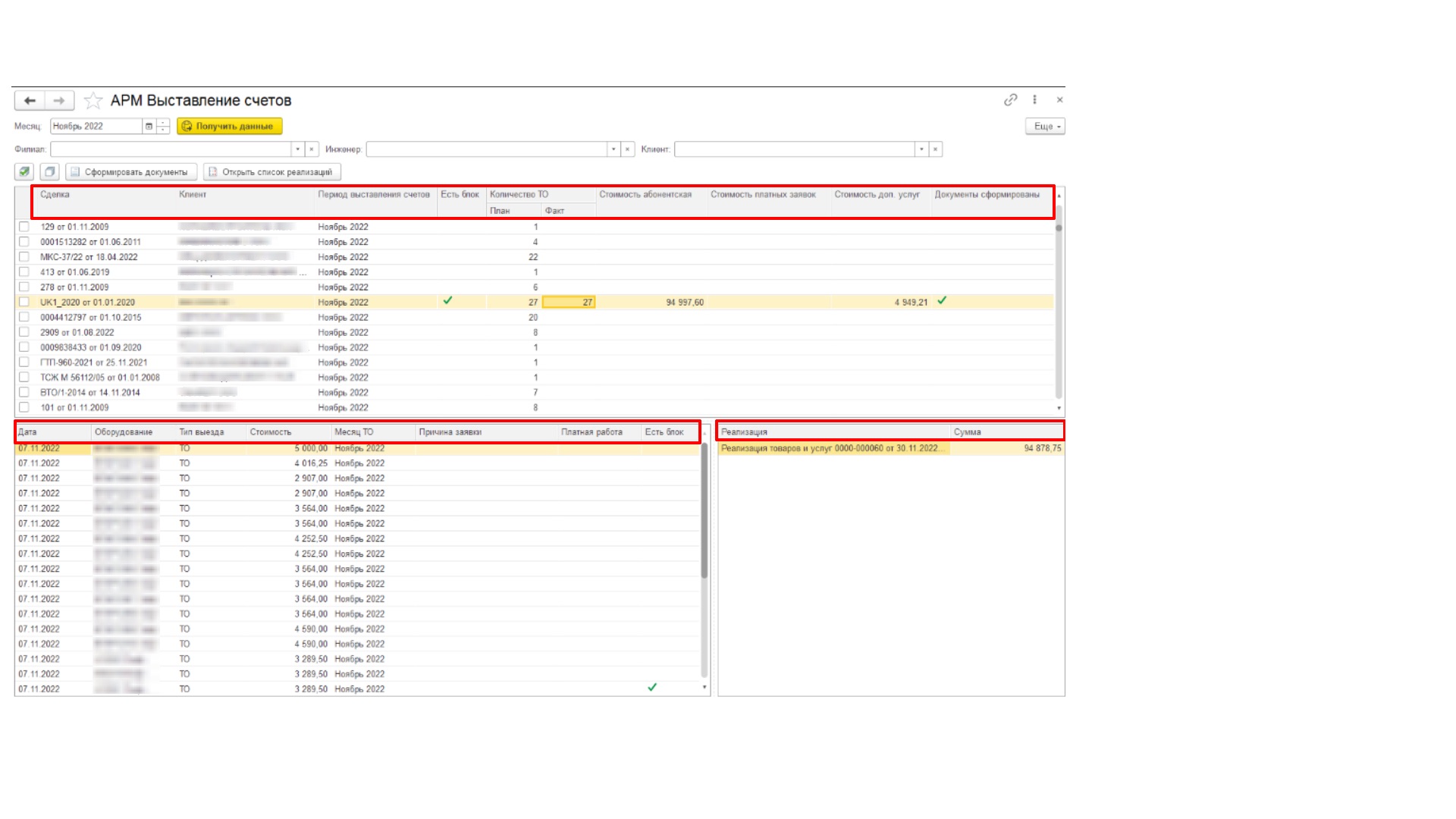Copy link with the chain icon
The height and width of the screenshot is (819, 1456).
point(1010,99)
